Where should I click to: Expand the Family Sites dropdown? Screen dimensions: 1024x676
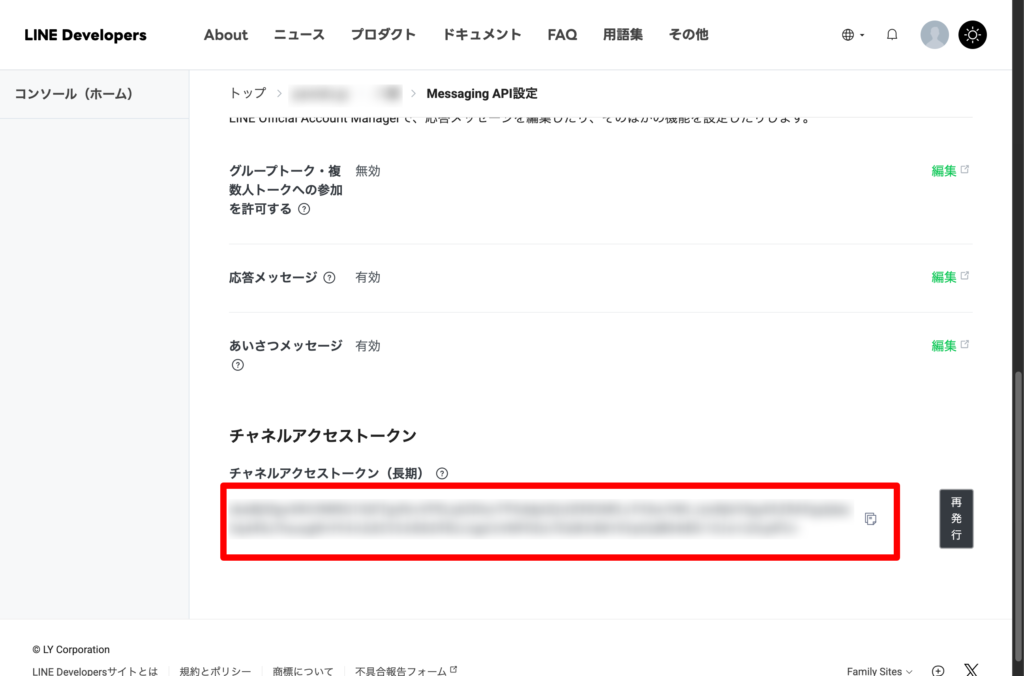(x=880, y=671)
